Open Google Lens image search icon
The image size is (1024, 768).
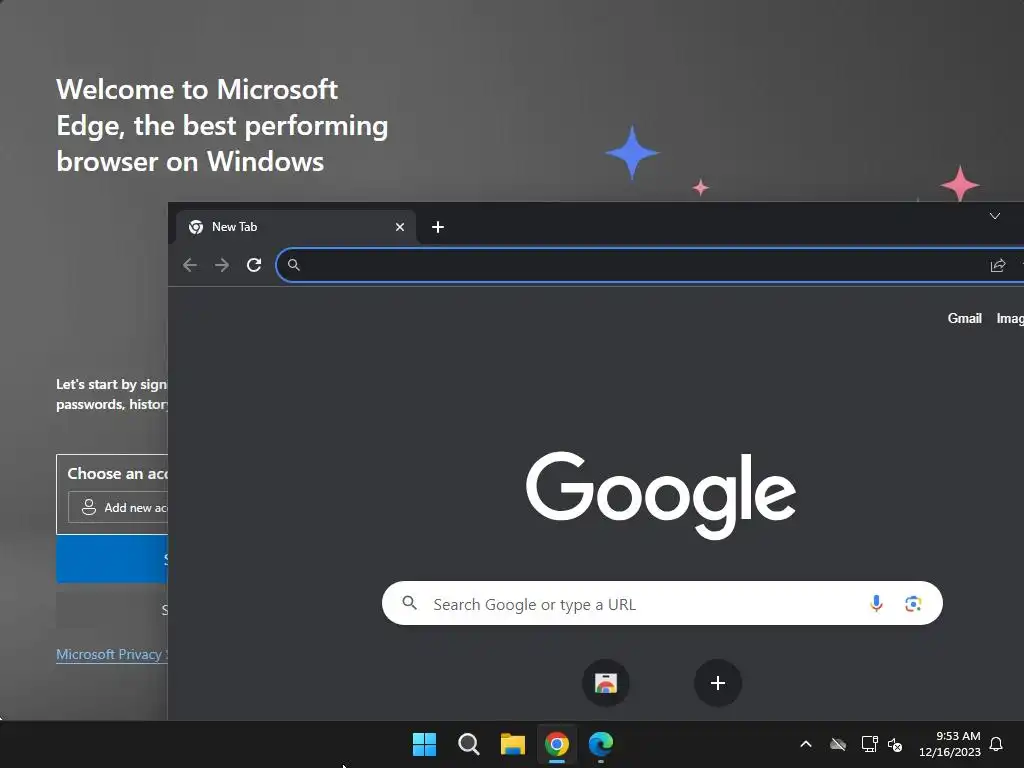913,603
